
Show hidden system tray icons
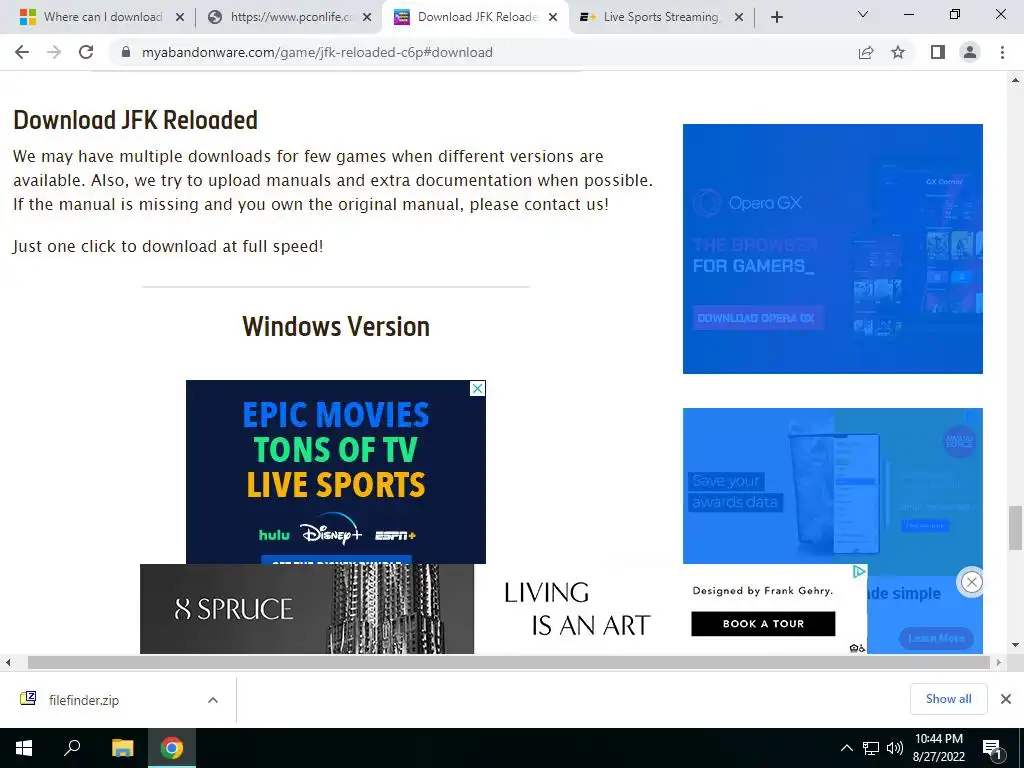(846, 748)
